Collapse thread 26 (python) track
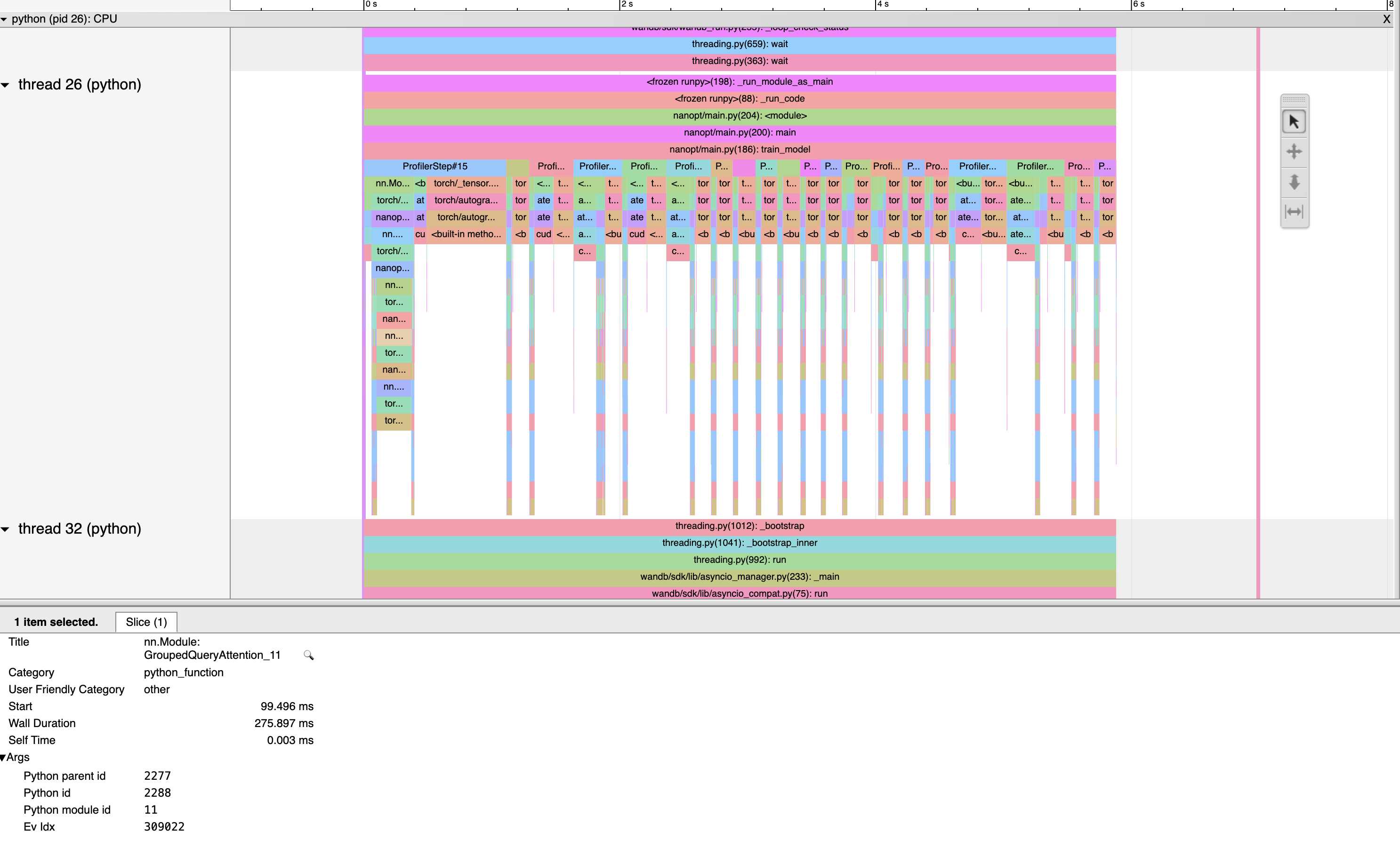1400x848 pixels. pyautogui.click(x=6, y=85)
